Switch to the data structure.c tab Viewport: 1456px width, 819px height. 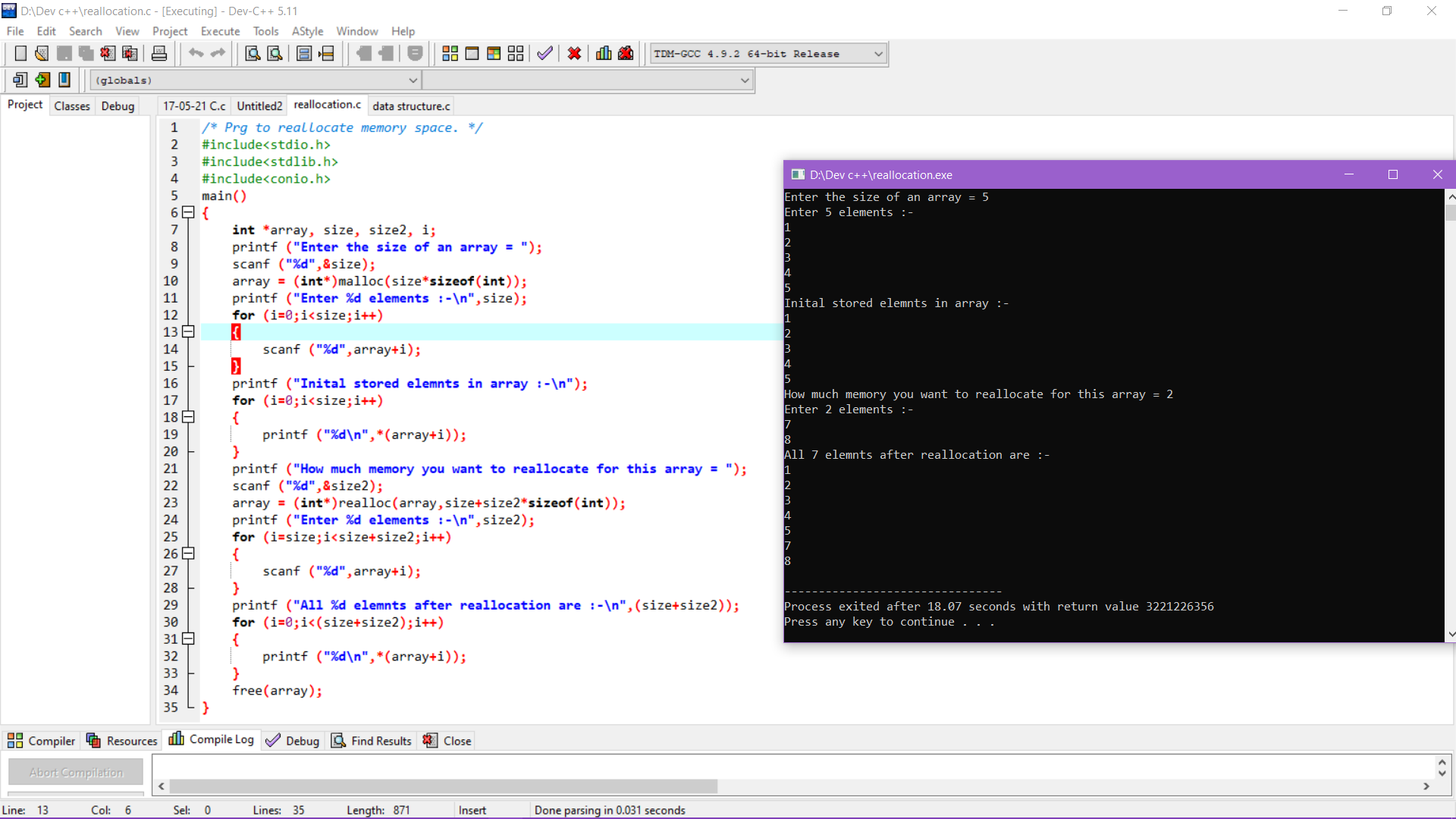(x=411, y=106)
